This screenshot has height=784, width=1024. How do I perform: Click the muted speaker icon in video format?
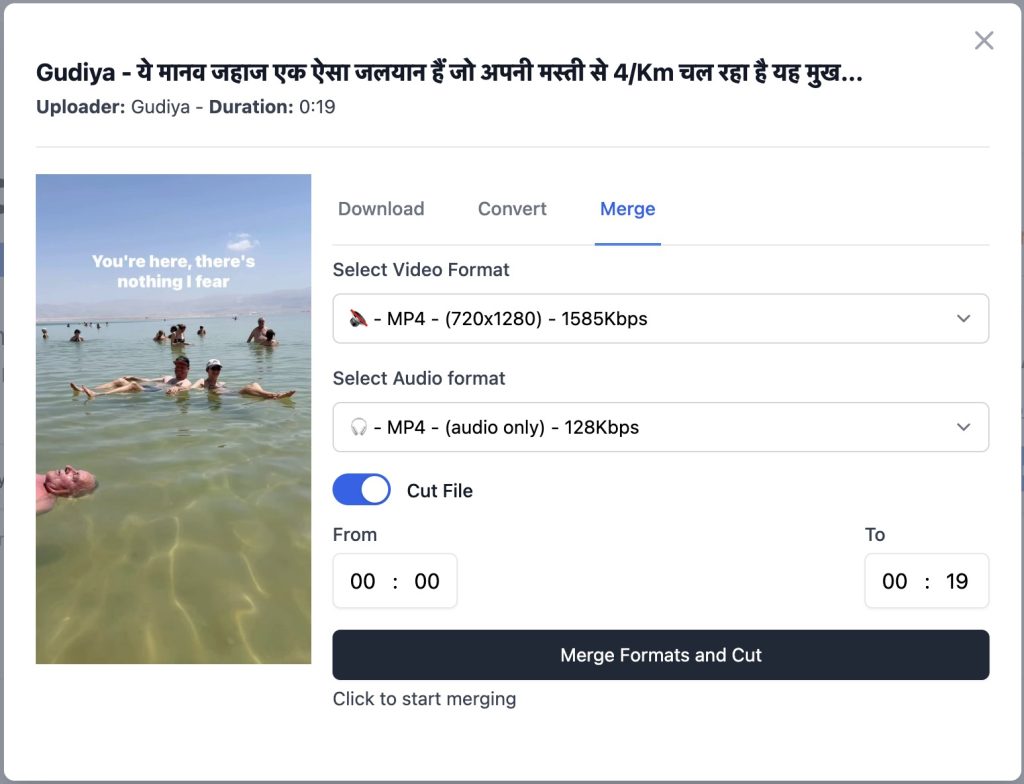pos(359,319)
